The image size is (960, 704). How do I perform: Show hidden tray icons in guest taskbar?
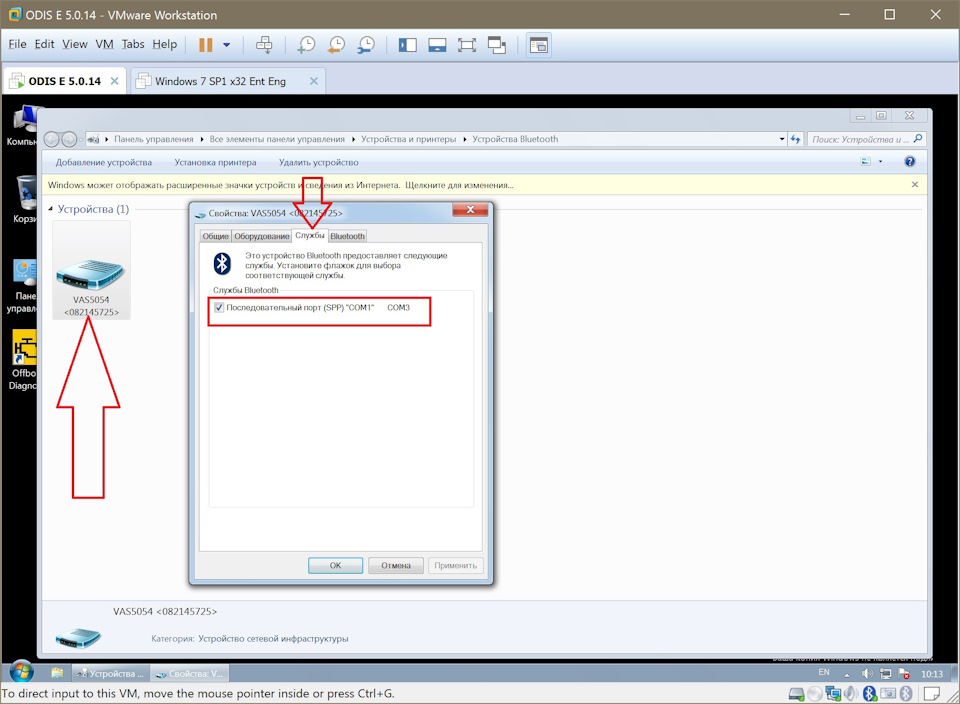click(847, 674)
